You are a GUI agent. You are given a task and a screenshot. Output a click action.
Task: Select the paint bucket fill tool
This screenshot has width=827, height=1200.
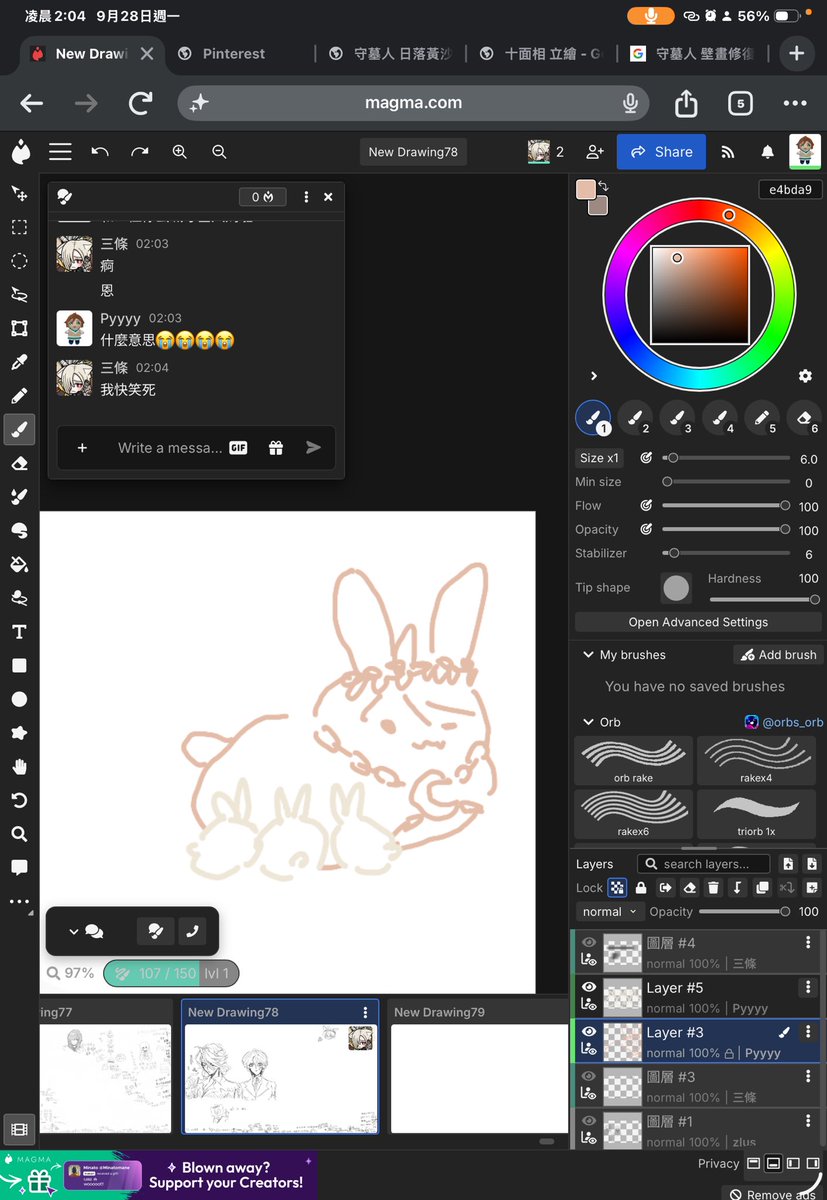point(19,564)
